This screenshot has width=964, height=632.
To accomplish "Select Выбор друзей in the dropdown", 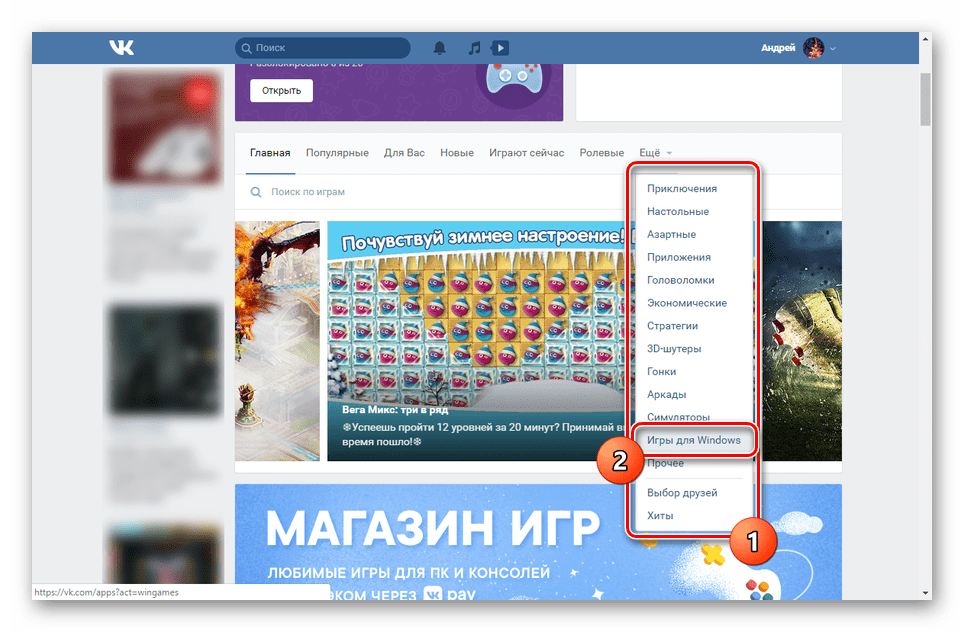I will (x=682, y=493).
